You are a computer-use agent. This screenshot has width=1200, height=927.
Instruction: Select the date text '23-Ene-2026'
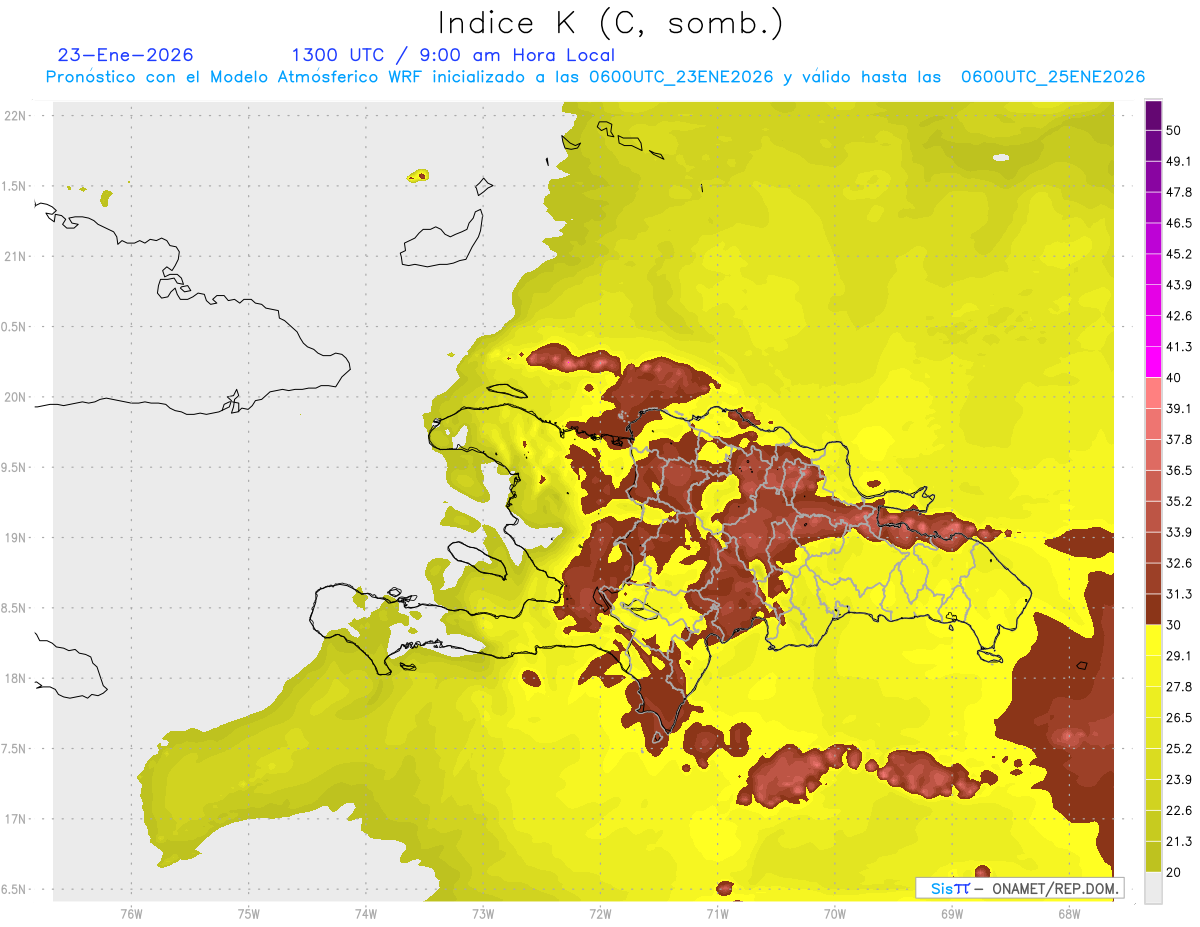126,55
